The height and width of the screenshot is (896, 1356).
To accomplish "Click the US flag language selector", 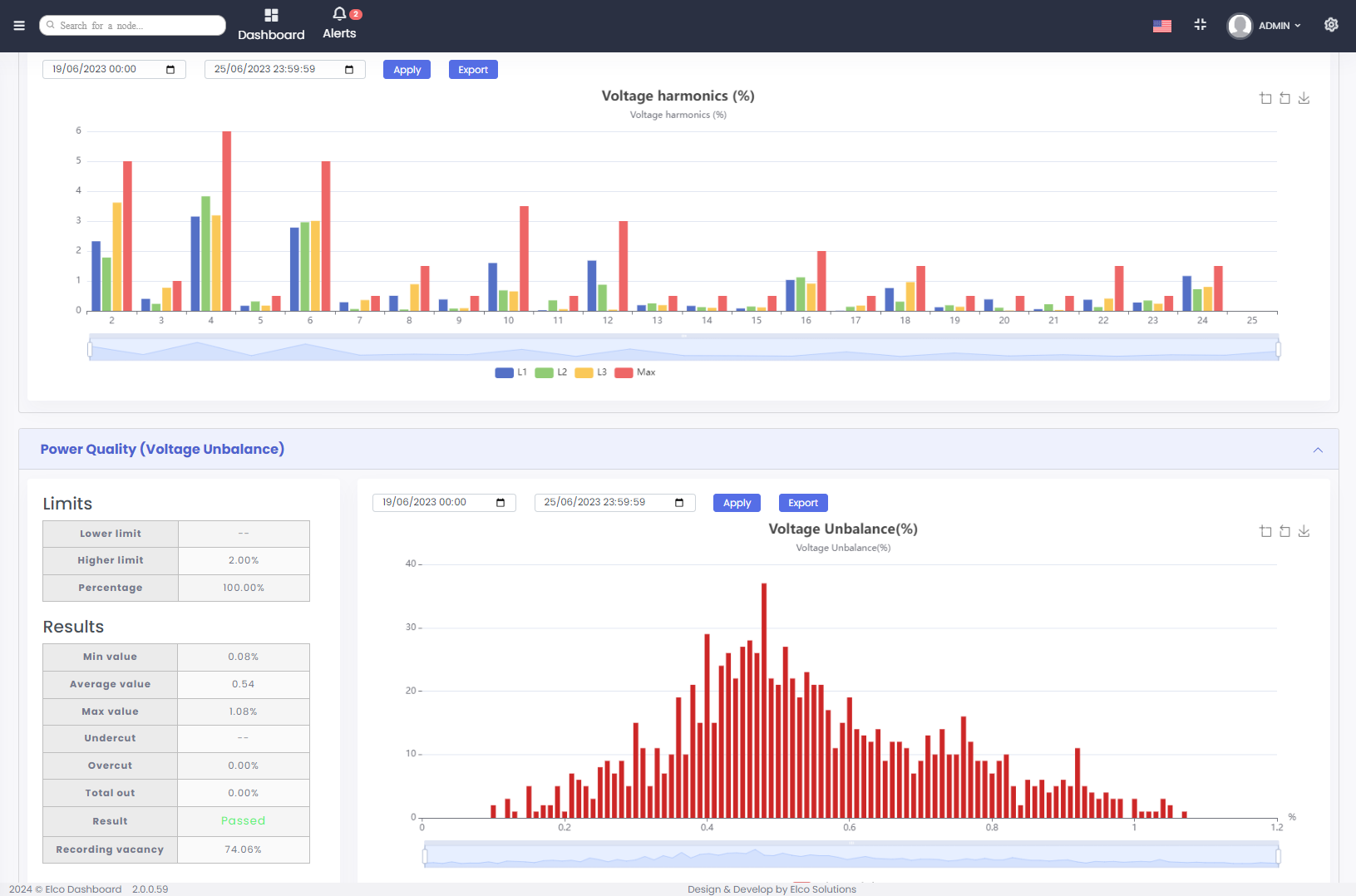I will pyautogui.click(x=1161, y=25).
